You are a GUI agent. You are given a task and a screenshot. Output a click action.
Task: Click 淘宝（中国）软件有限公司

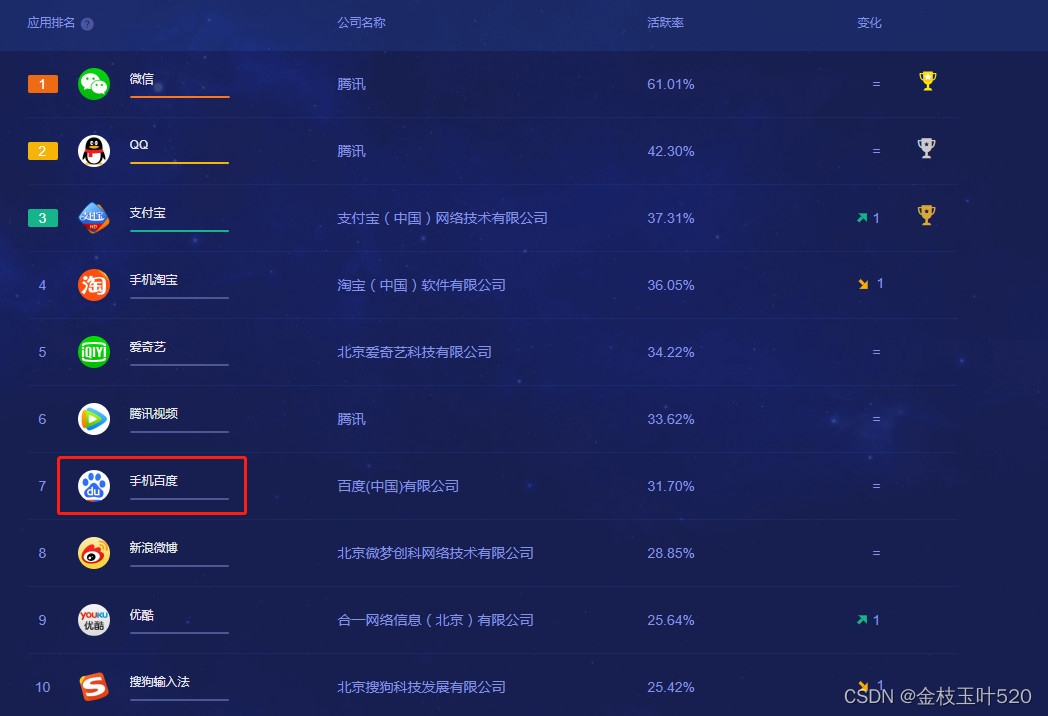pos(421,285)
